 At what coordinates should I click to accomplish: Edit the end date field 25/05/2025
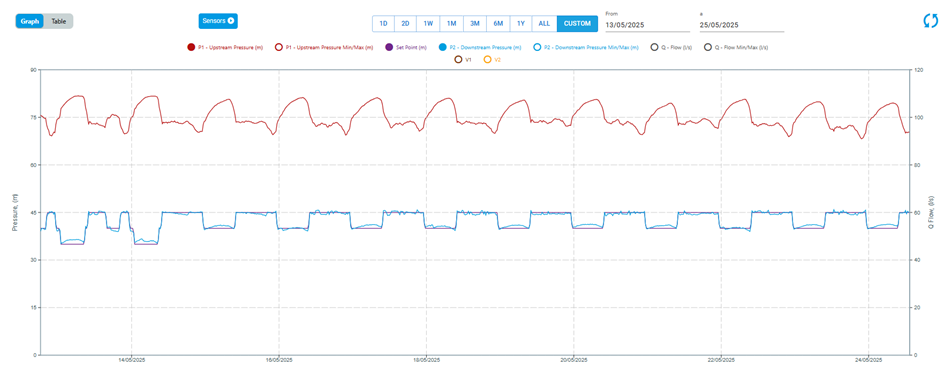coord(741,25)
